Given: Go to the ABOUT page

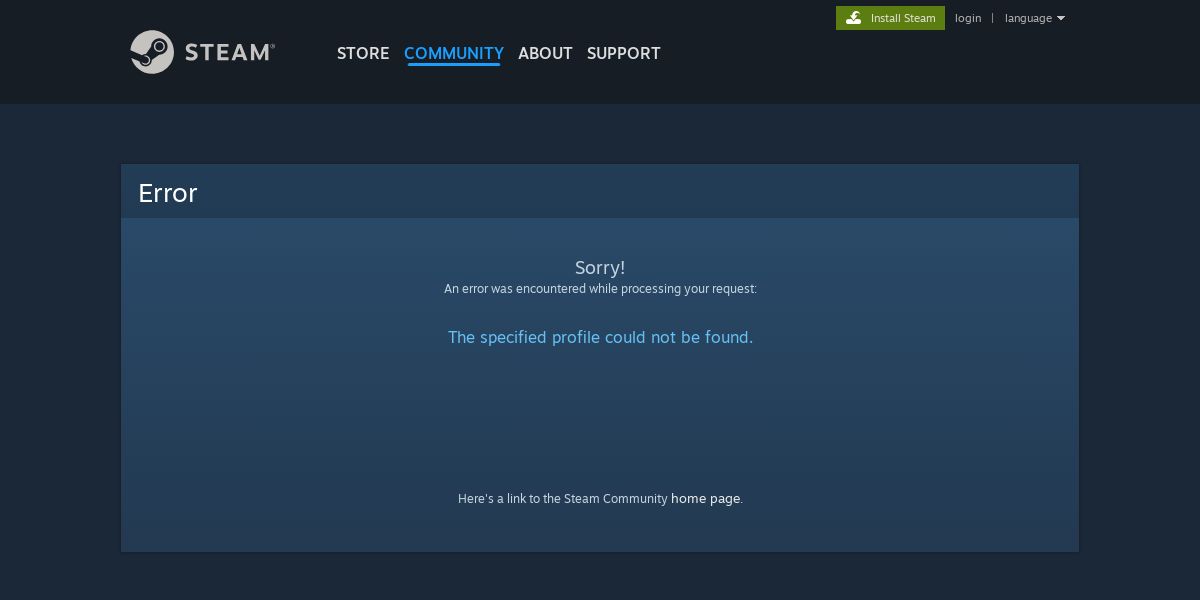Looking at the screenshot, I should point(545,53).
